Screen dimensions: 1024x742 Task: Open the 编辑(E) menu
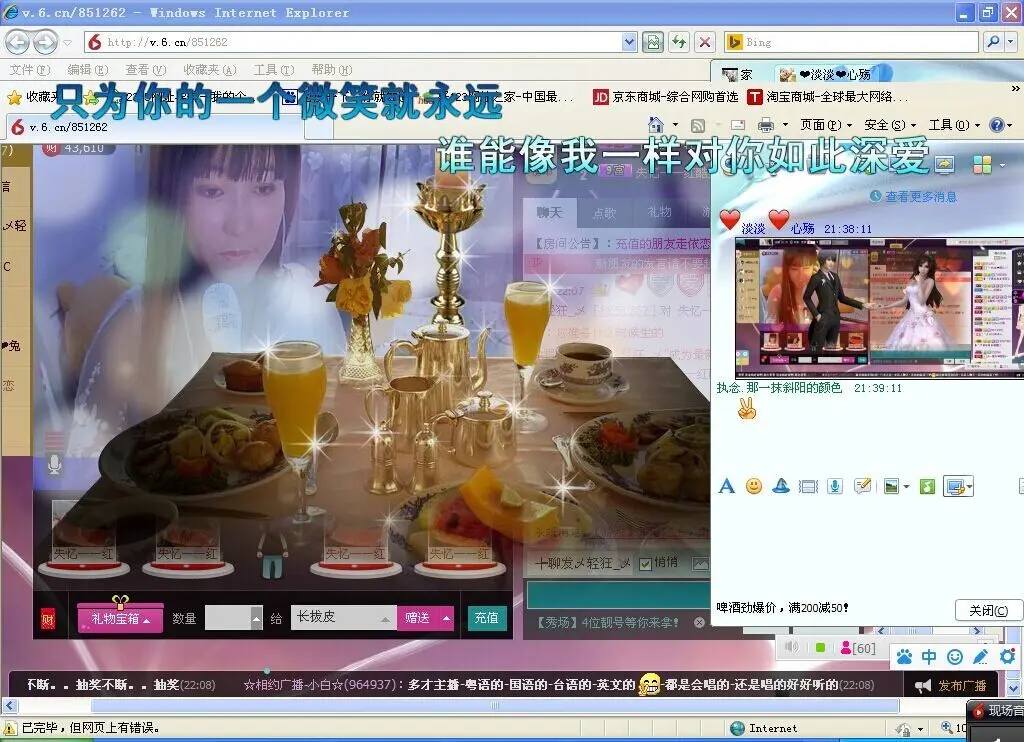click(x=88, y=70)
